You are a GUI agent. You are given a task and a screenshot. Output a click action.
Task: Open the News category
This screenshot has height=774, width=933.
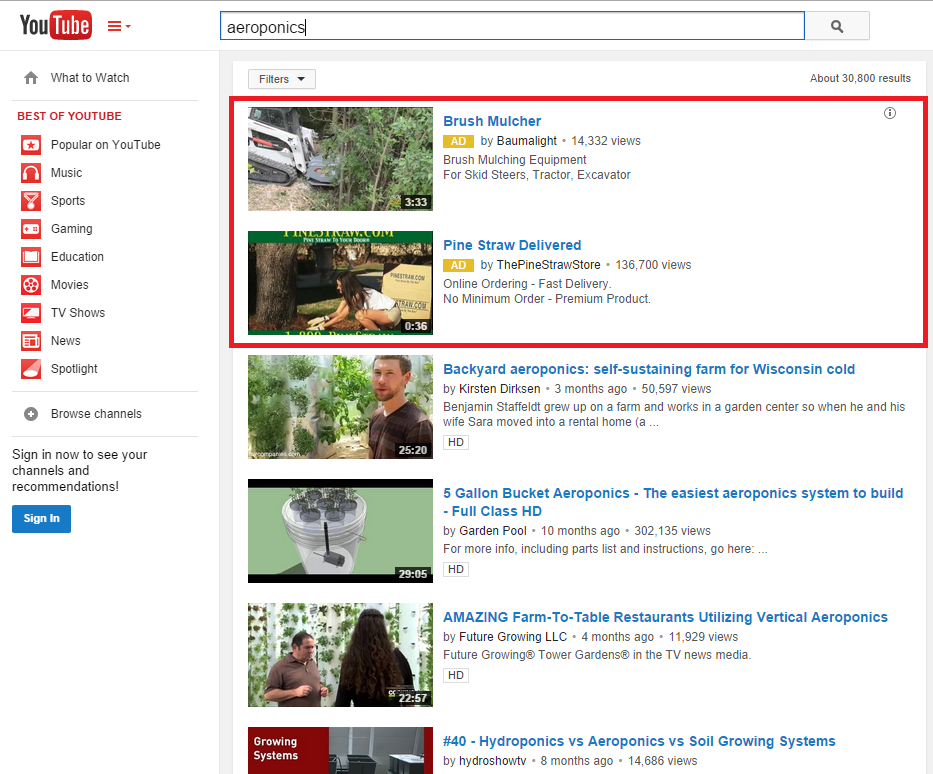click(31, 340)
